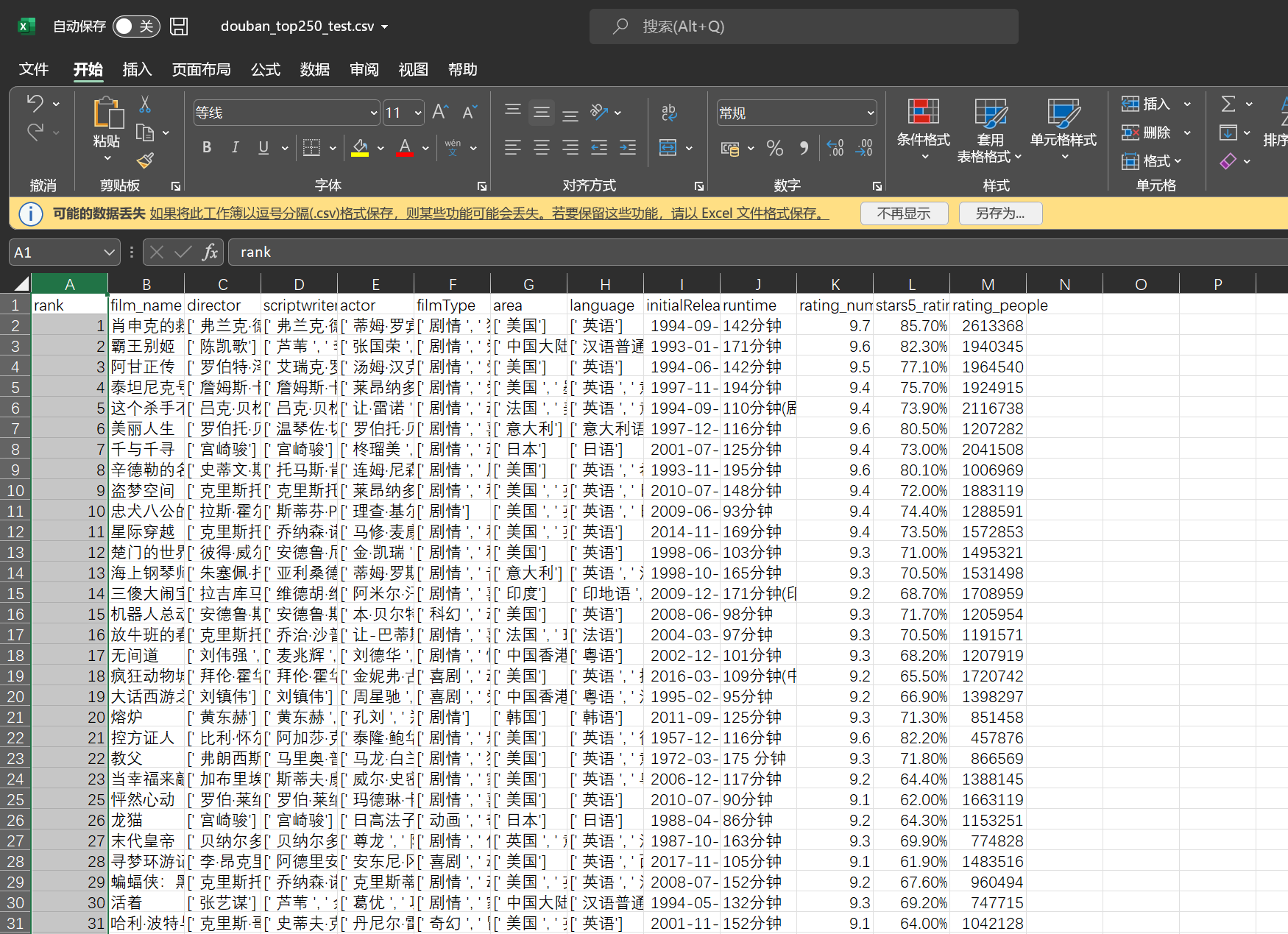Click the data loss warning link

tap(489, 213)
